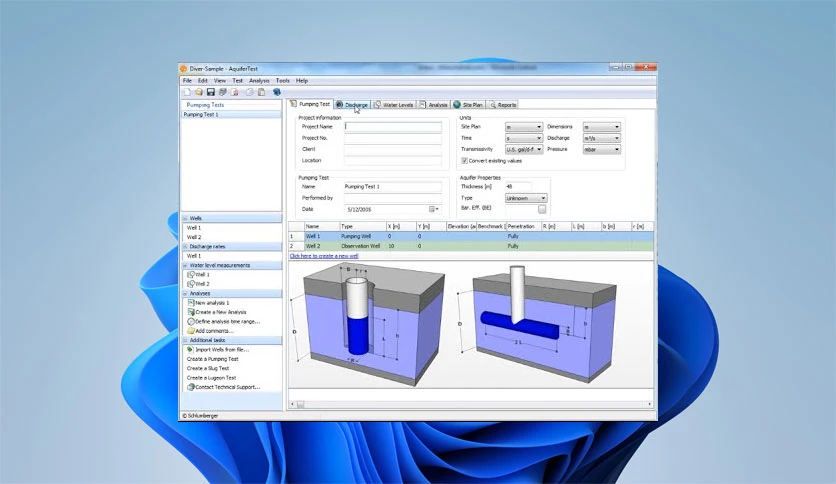
Task: Click the PDF export toolbar icon
Action: (x=234, y=92)
